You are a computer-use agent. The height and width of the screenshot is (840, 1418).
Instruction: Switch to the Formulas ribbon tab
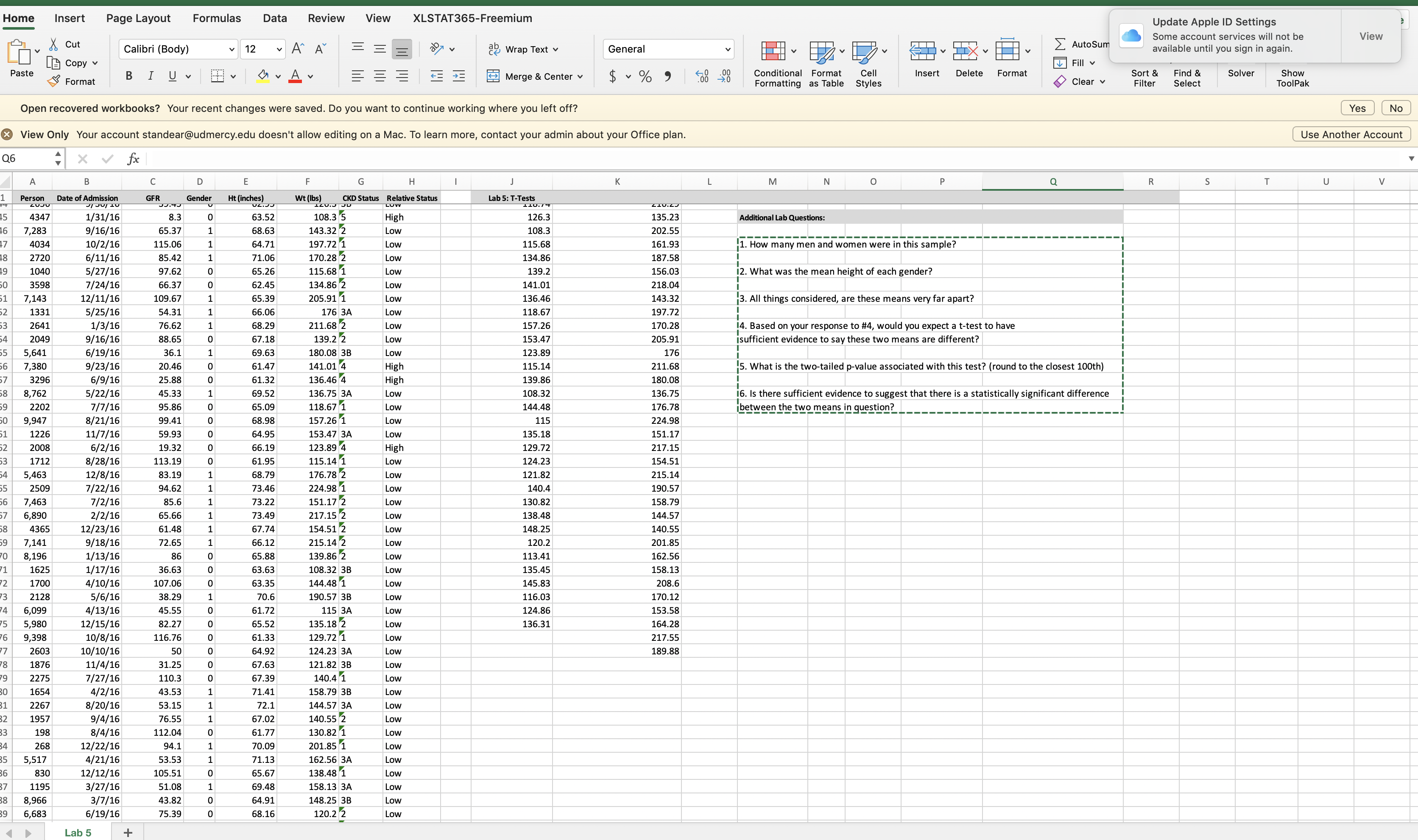click(216, 17)
